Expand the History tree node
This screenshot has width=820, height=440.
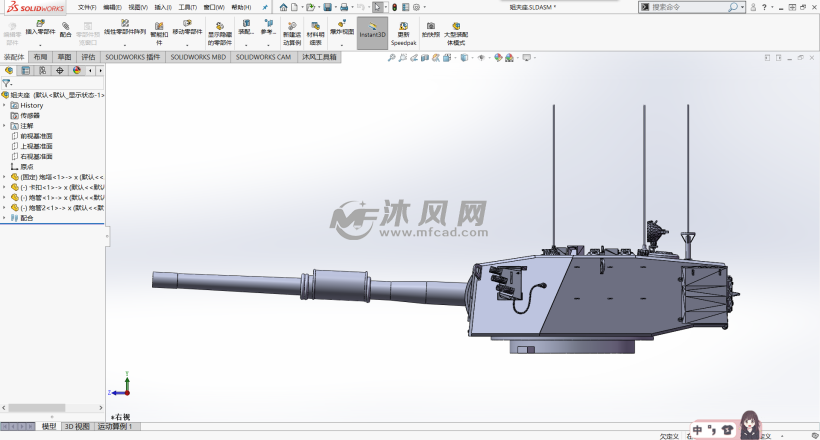click(x=4, y=105)
